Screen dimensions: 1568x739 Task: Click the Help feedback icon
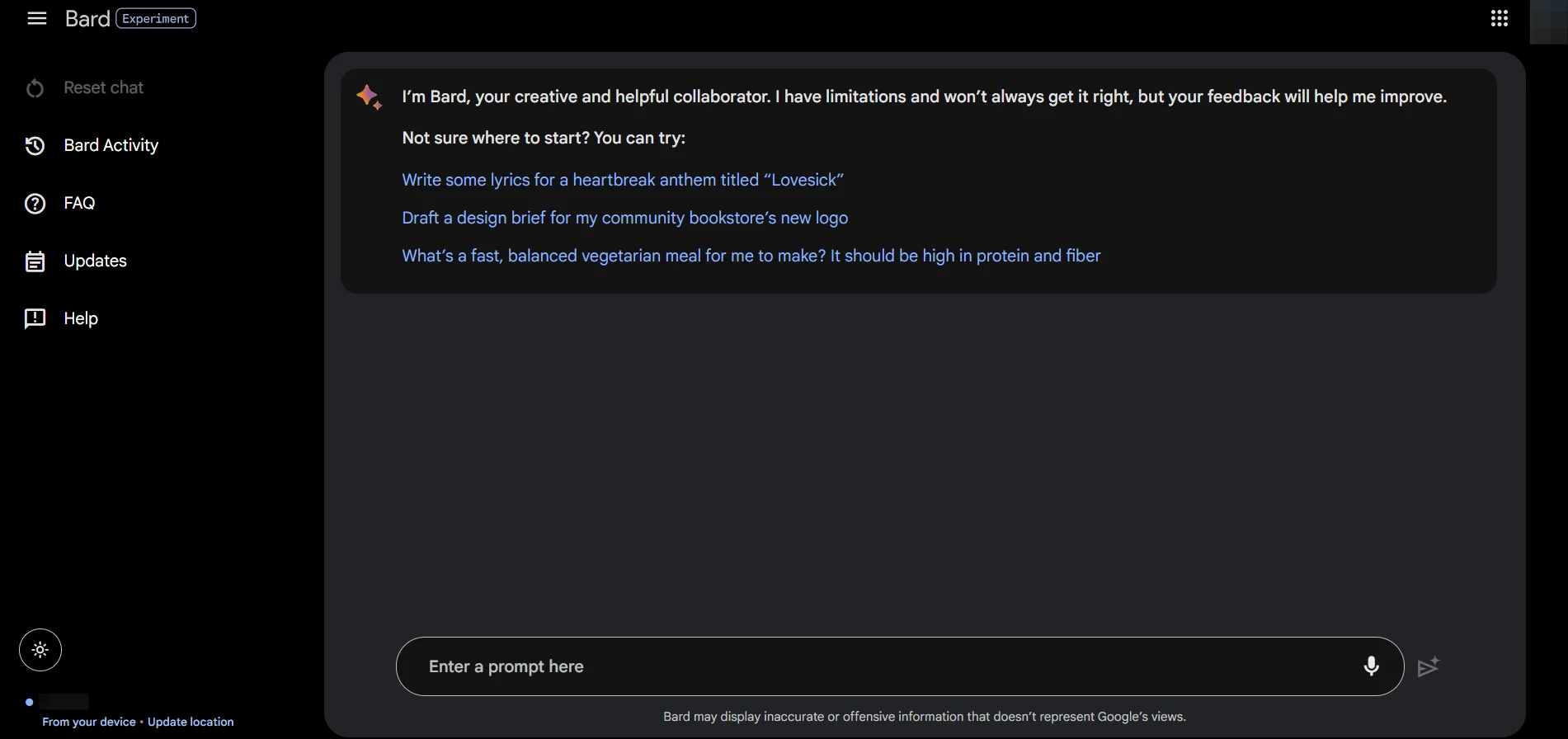click(35, 319)
